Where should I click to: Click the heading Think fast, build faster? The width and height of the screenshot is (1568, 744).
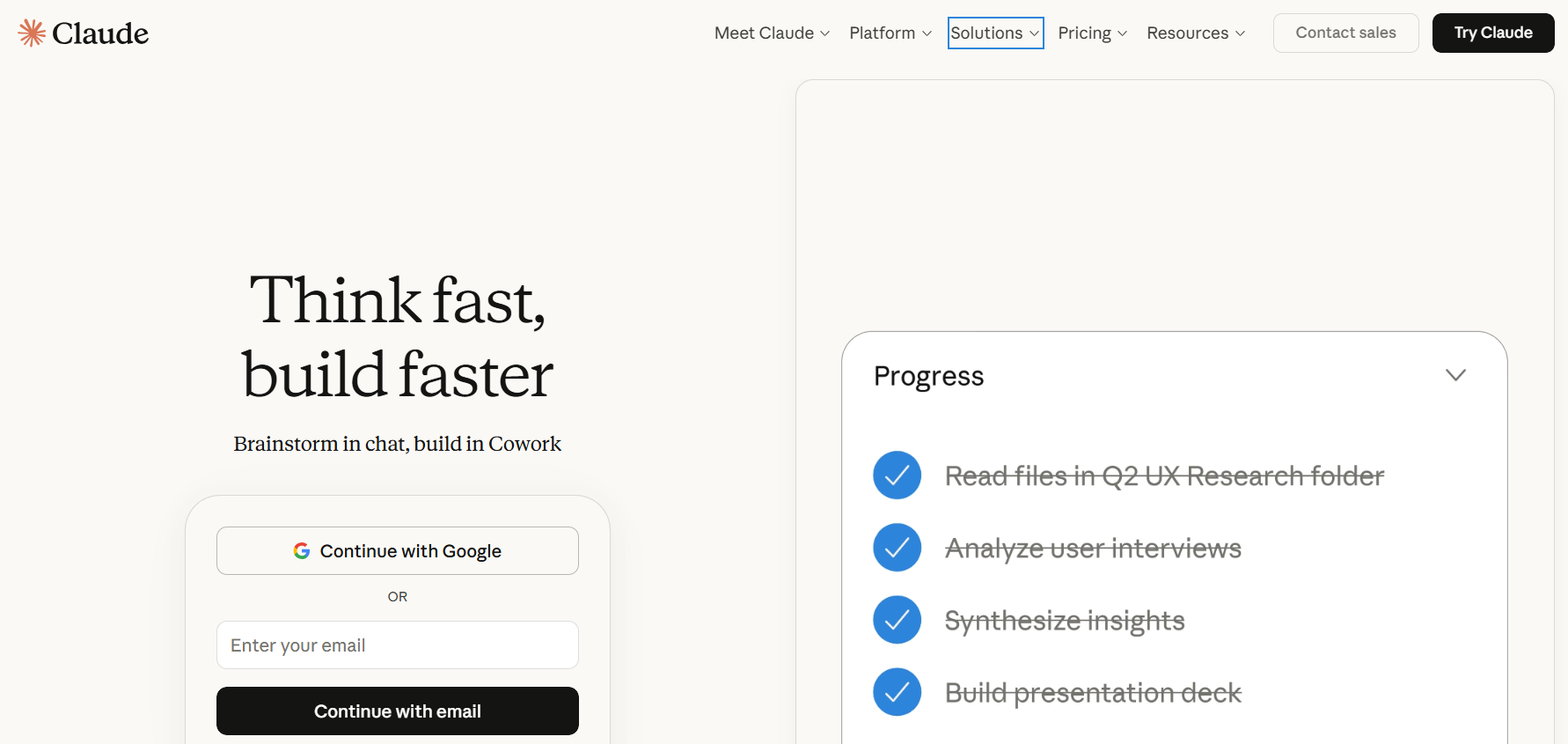coord(398,337)
